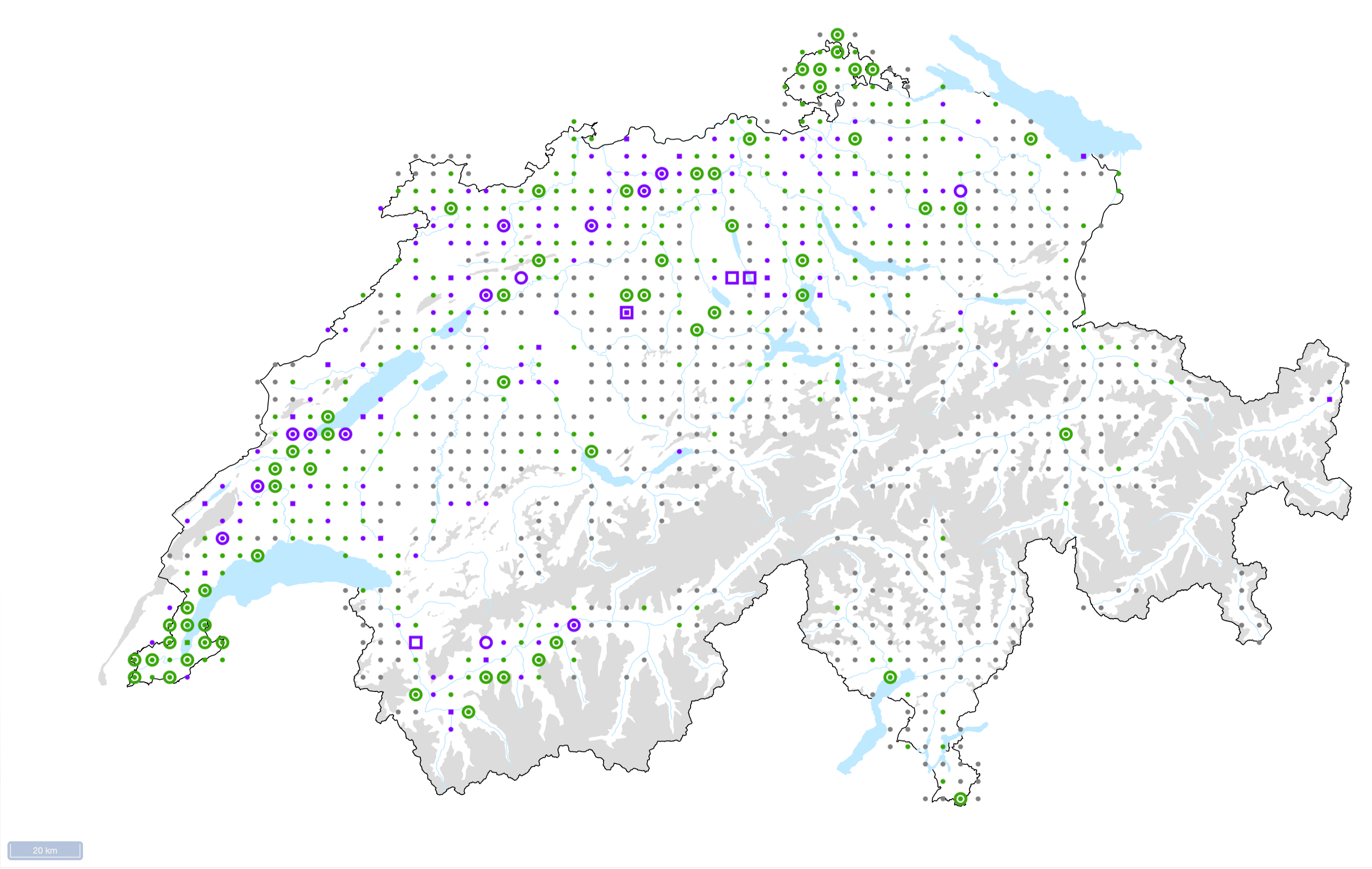The width and height of the screenshot is (1372, 869).
Task: Select small purple square on Lake Constance shore
Action: (1083, 156)
